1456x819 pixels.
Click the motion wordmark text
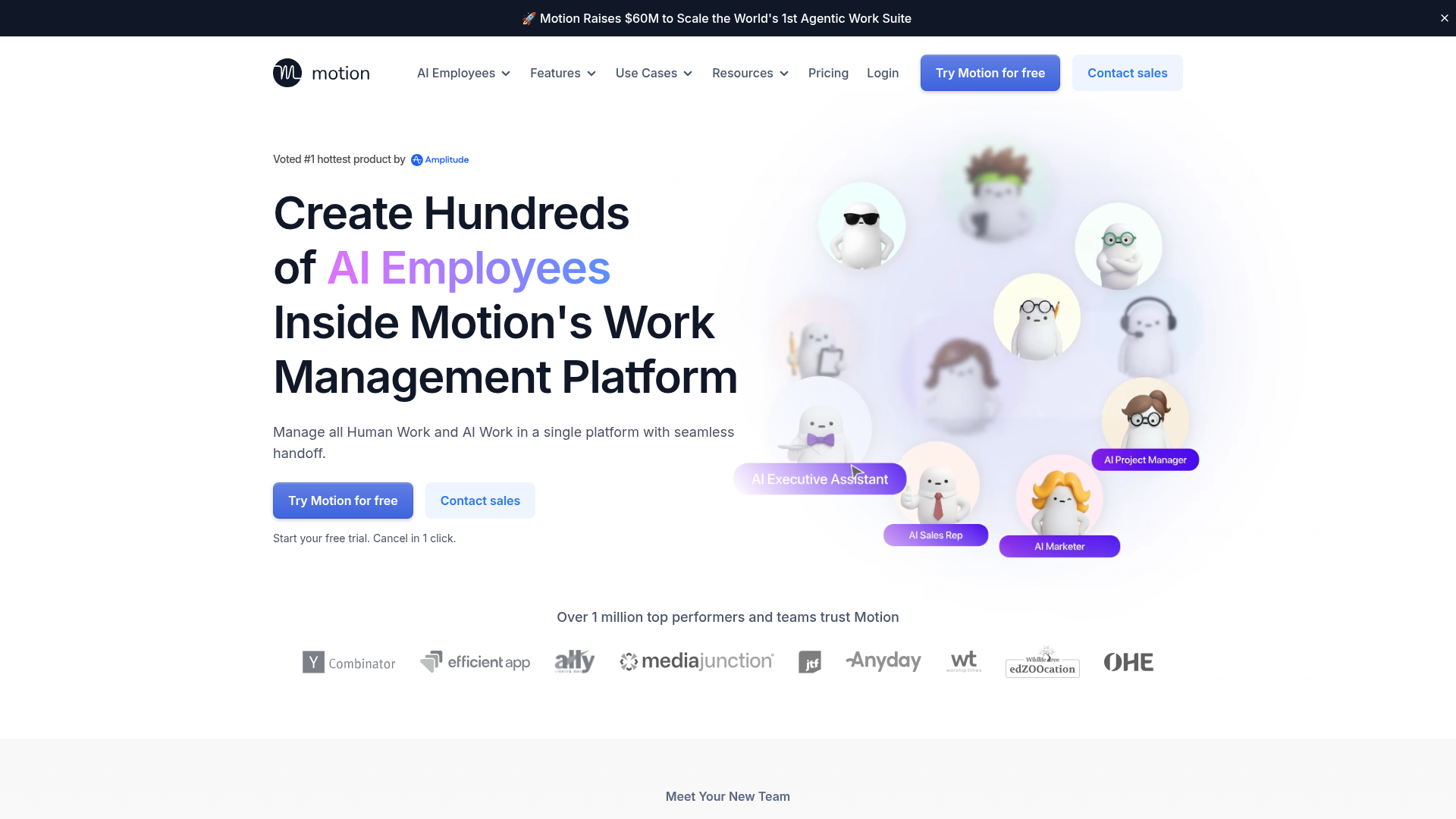[340, 74]
